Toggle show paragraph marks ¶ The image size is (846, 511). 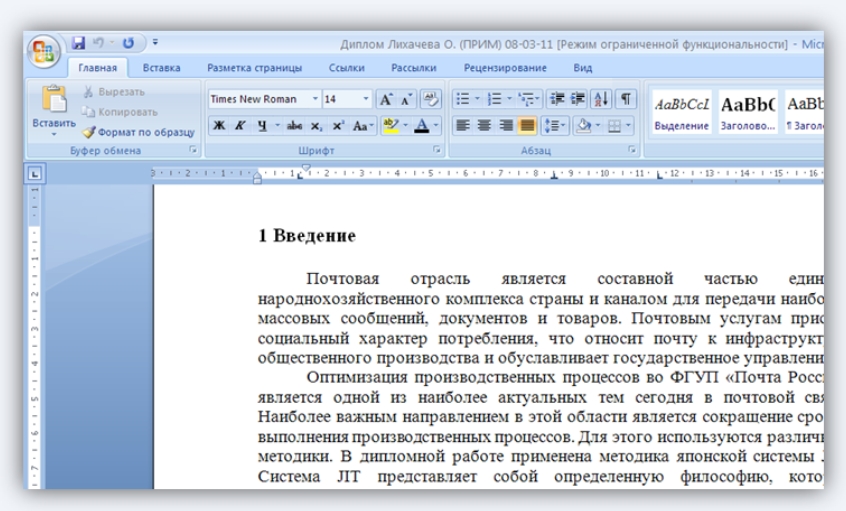(625, 99)
